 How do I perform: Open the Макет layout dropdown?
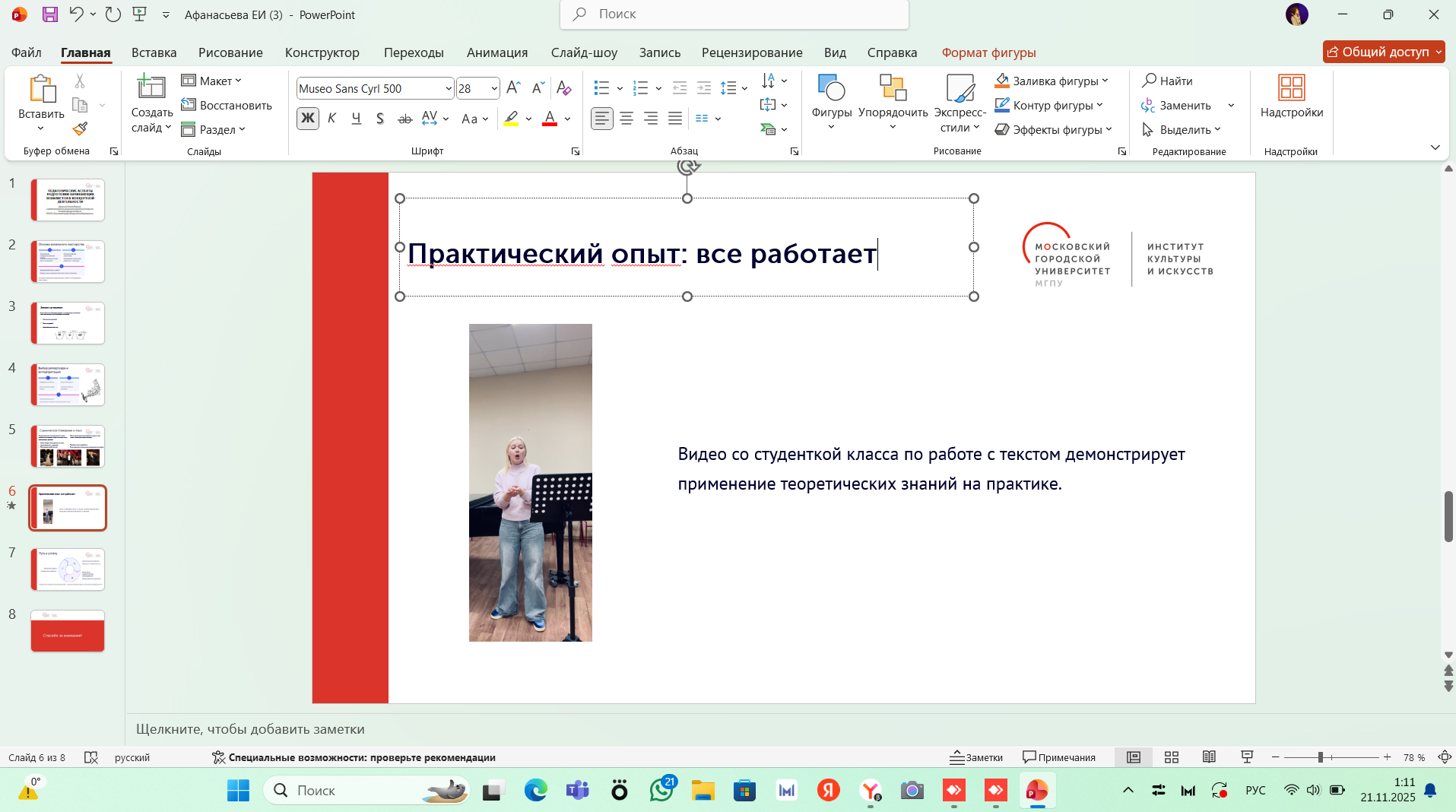(x=211, y=81)
